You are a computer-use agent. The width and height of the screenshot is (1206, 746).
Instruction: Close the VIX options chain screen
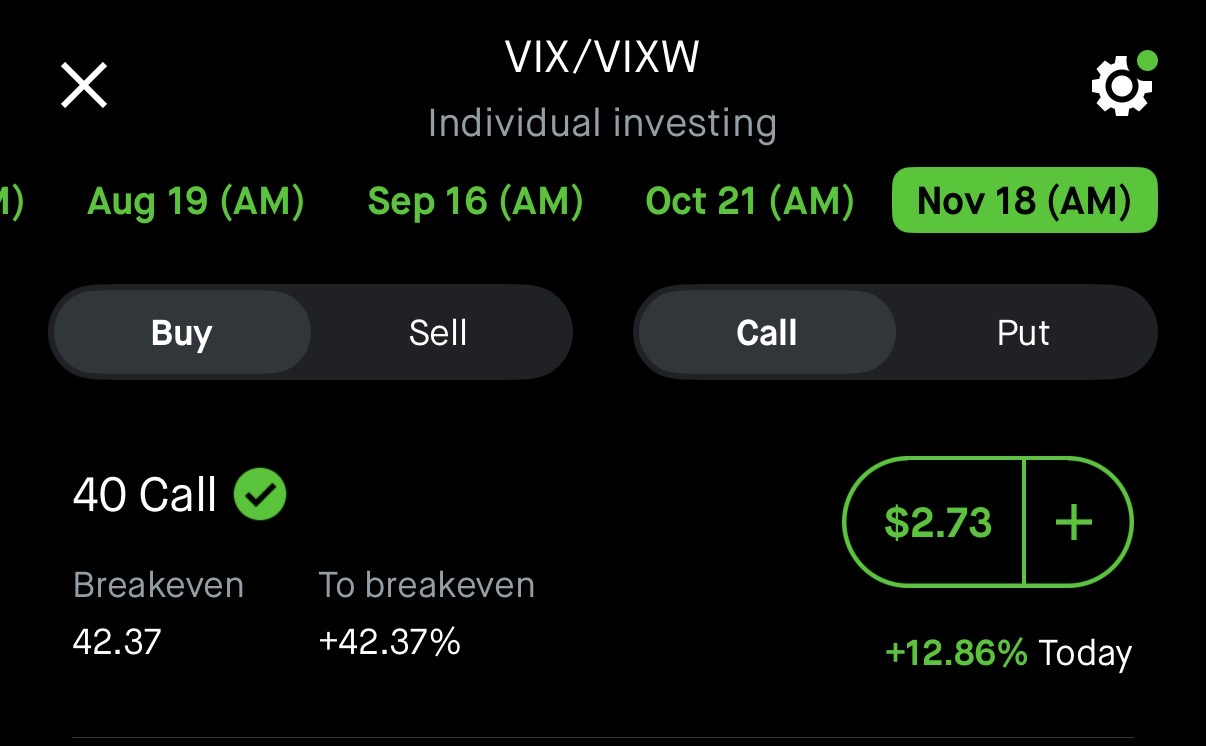(84, 85)
